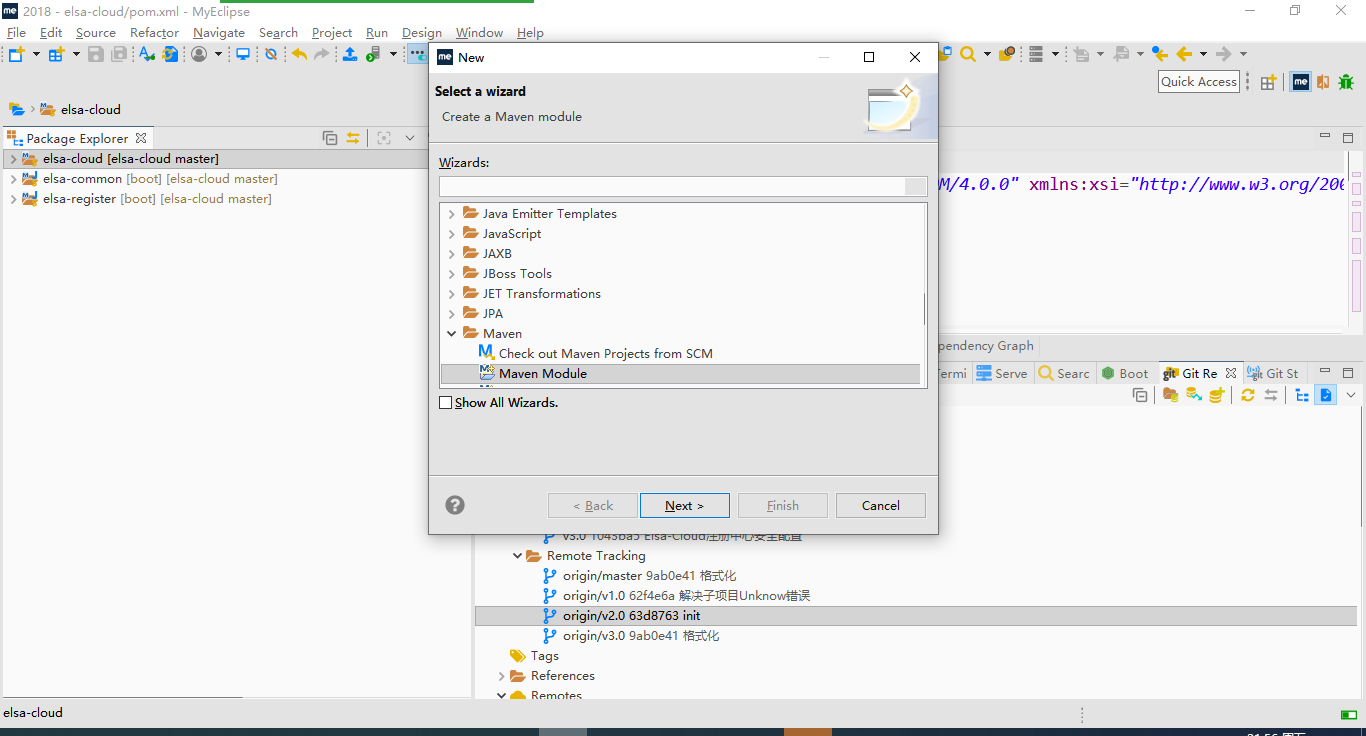The width and height of the screenshot is (1366, 736).
Task: Open the Navigate menu
Action: tap(219, 33)
